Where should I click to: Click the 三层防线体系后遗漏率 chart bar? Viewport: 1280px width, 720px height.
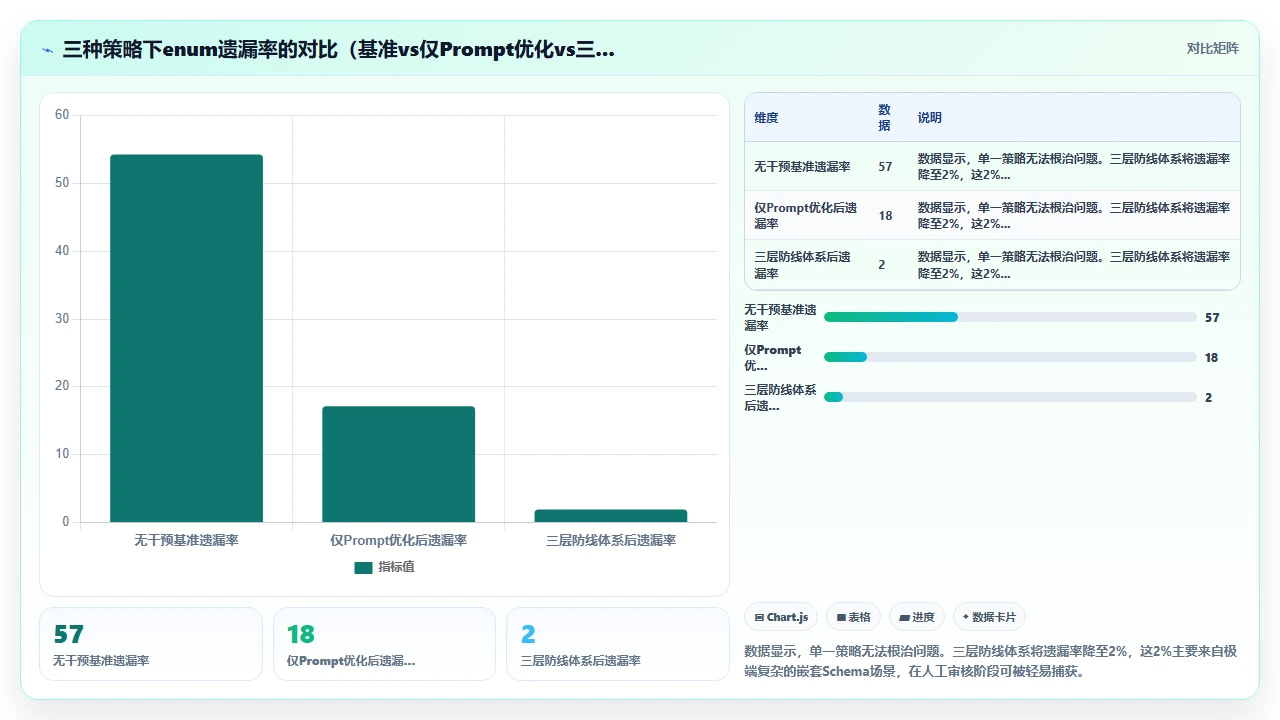pos(610,515)
